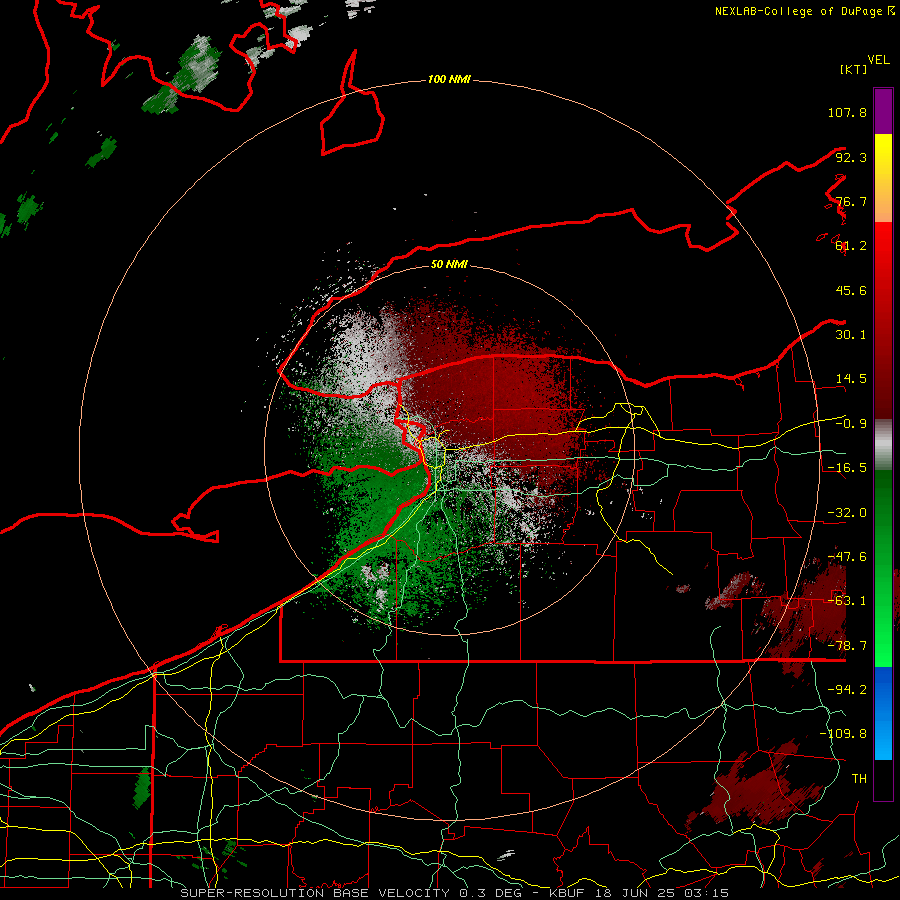Screen dimensions: 900x900
Task: Click the -78.7 legend value
Action: click(x=847, y=646)
